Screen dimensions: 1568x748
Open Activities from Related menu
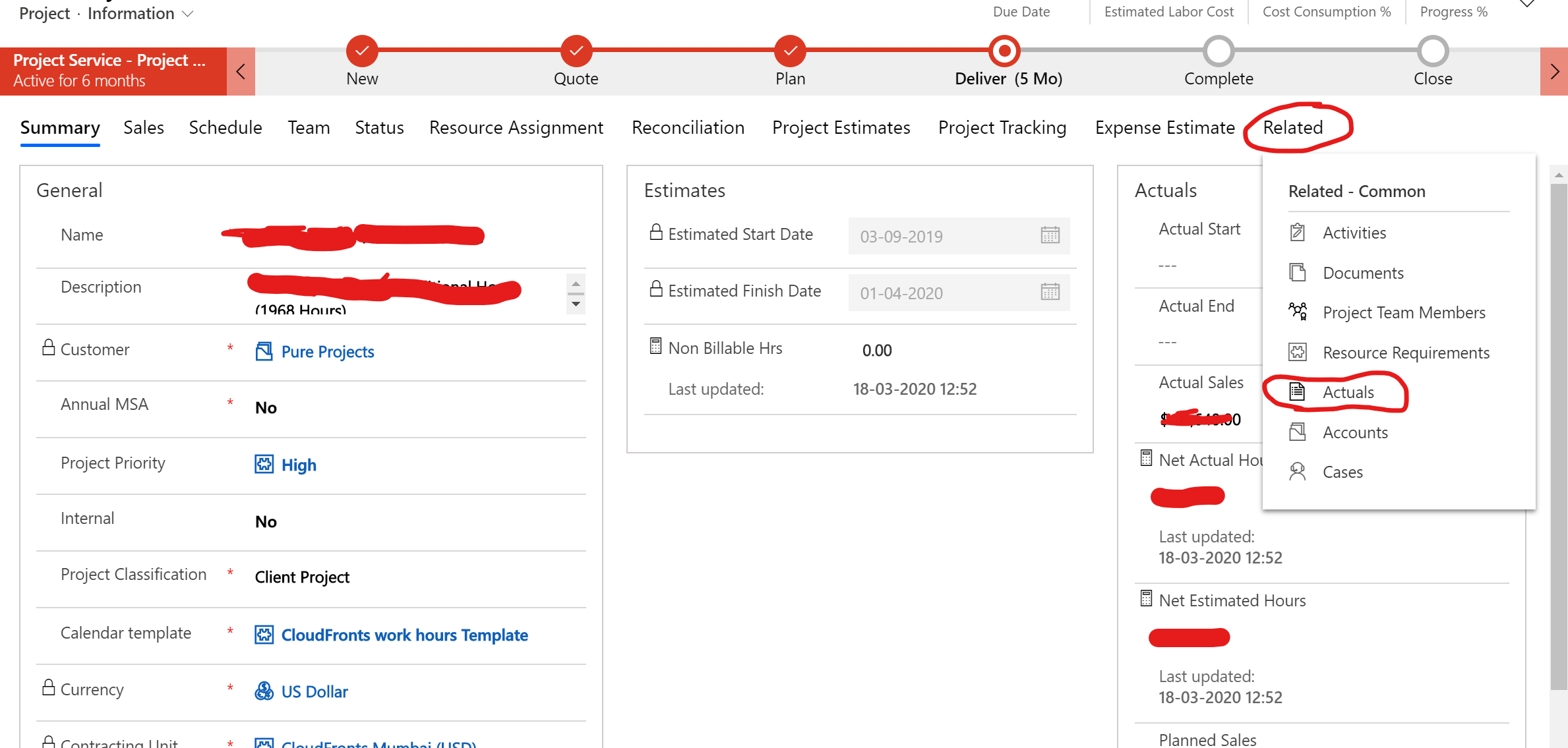pyautogui.click(x=1354, y=233)
